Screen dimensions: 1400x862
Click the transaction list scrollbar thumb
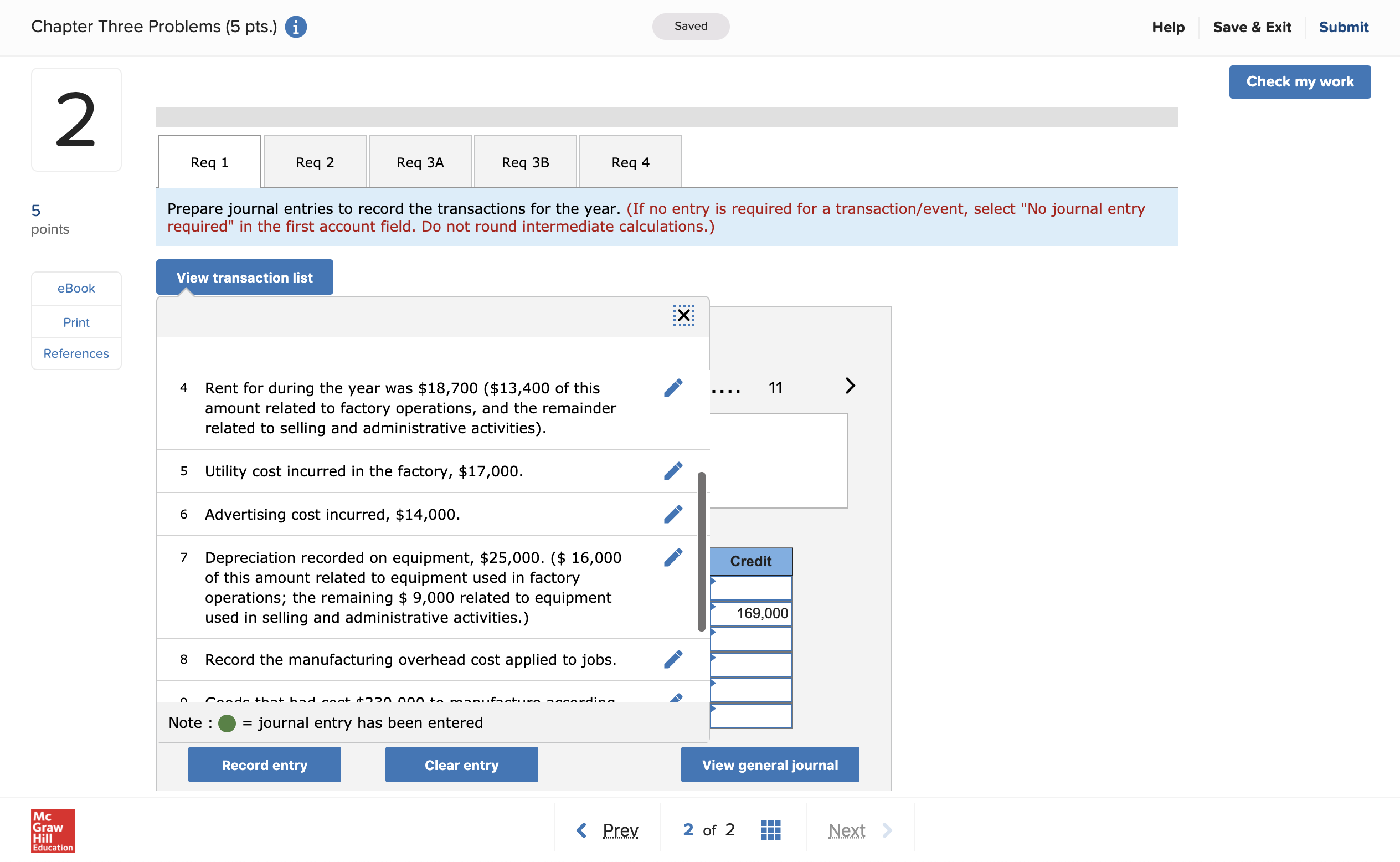[702, 551]
